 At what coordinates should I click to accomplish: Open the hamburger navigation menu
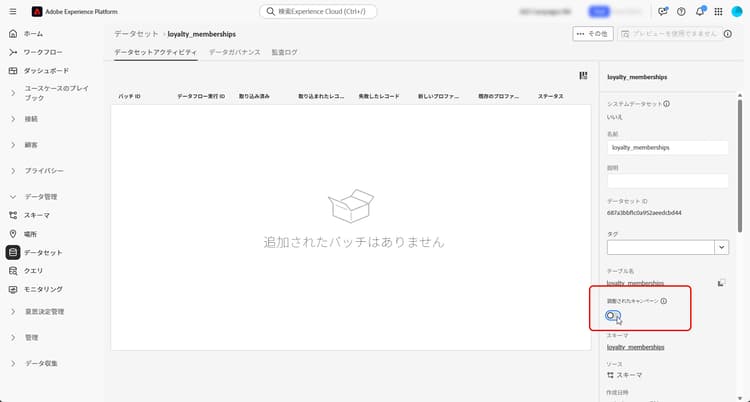(13, 11)
